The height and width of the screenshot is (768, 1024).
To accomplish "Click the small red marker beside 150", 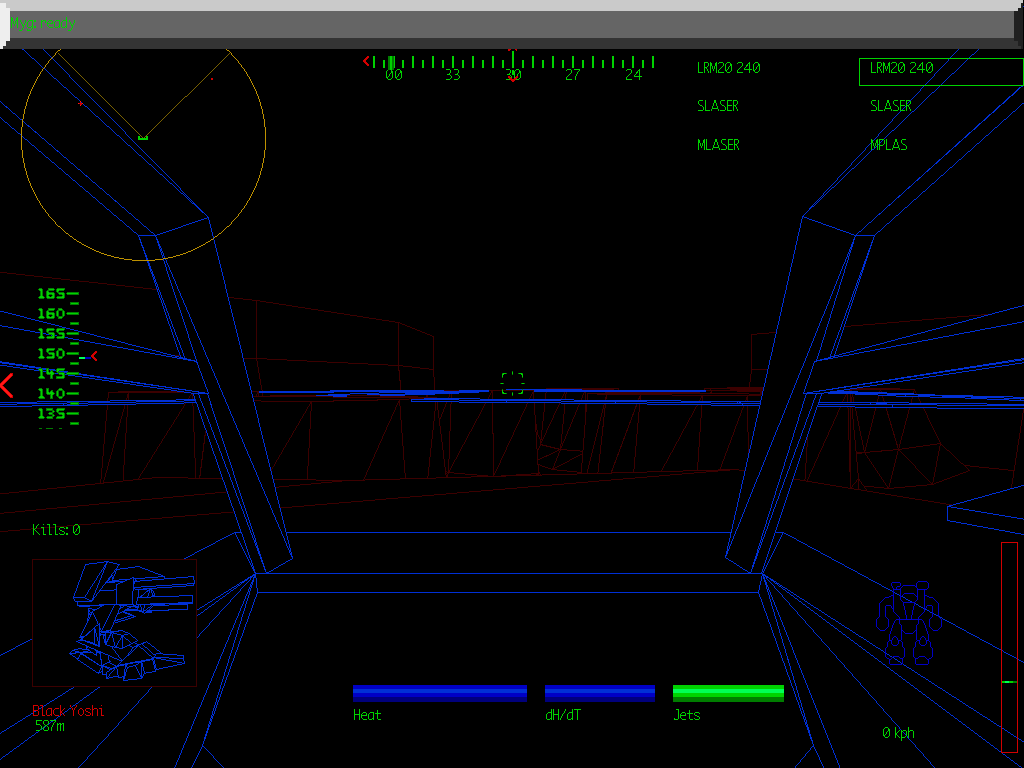I will [94, 355].
